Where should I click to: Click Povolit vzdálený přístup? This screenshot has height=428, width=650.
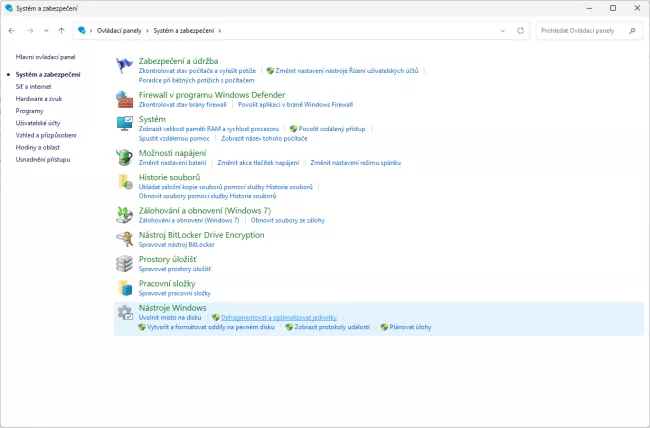click(332, 129)
